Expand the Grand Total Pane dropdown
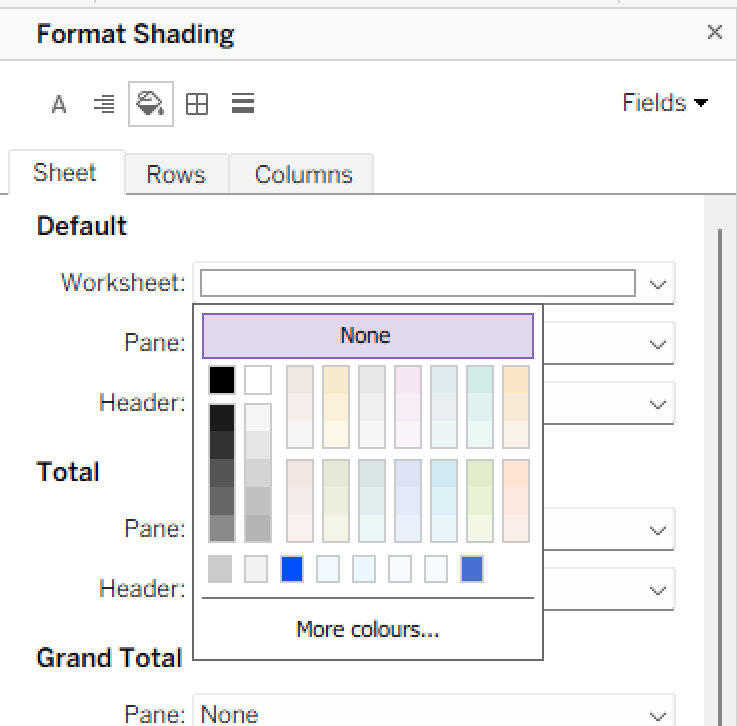The image size is (737, 726). [x=657, y=715]
